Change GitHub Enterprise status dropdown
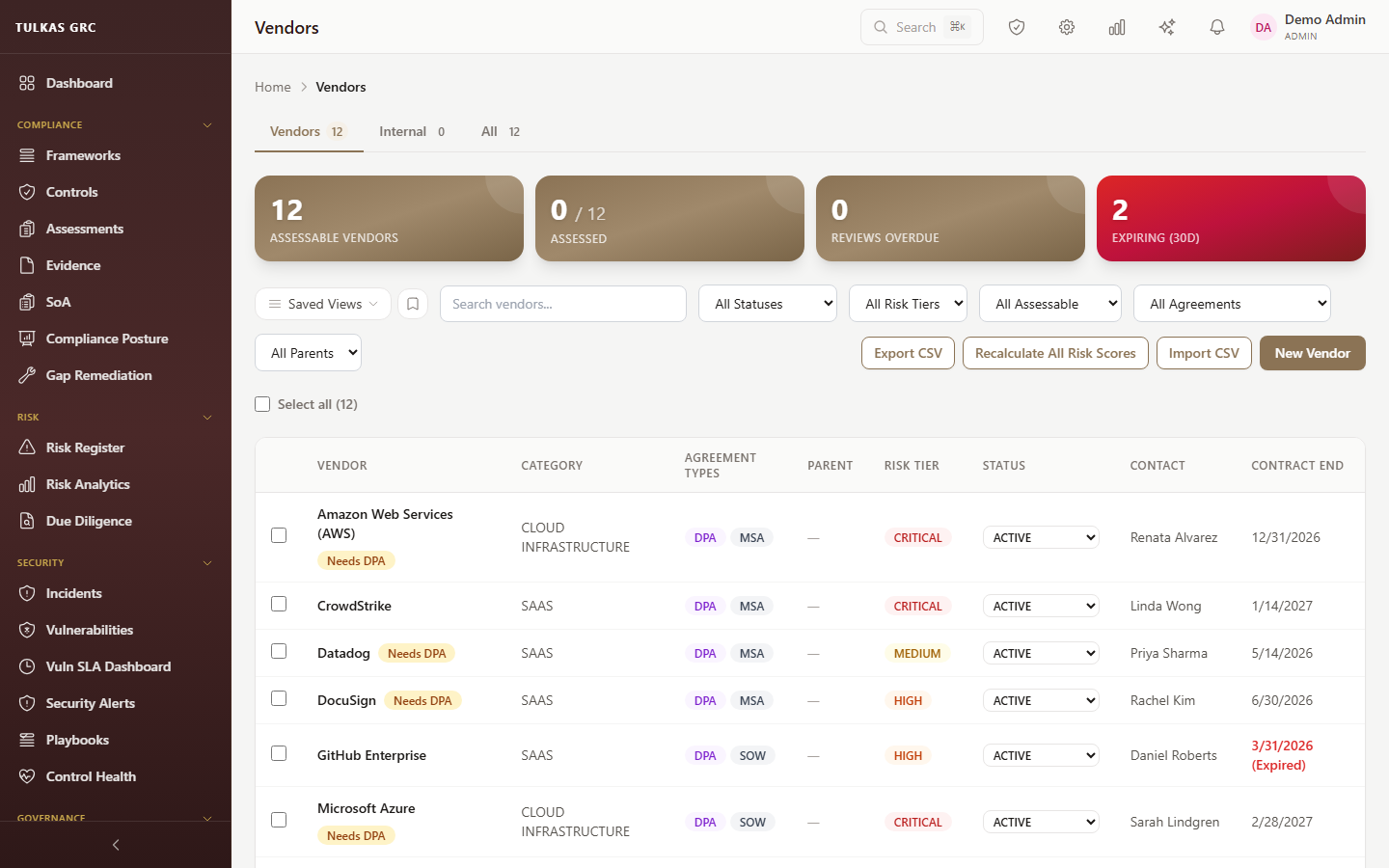This screenshot has height=868, width=1389. pos(1041,755)
